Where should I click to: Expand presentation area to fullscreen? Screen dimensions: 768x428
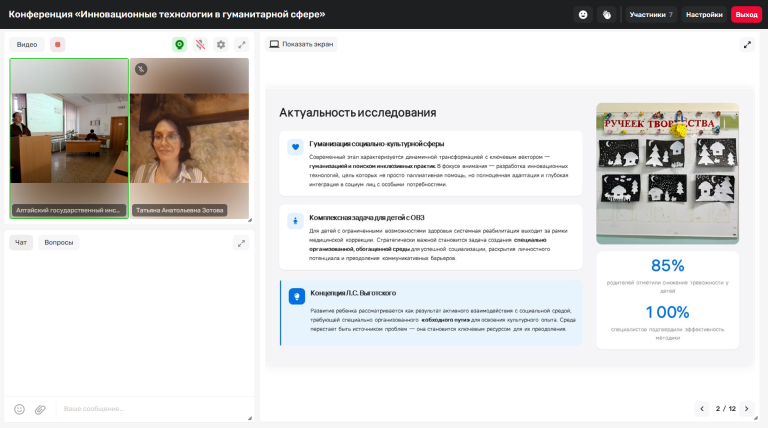[x=747, y=45]
